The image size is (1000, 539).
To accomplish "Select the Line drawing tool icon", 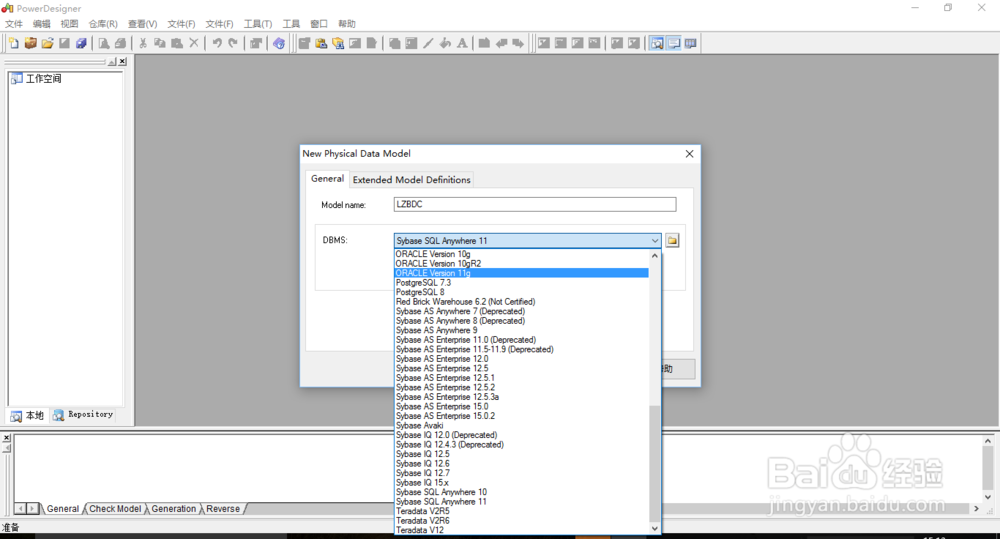I will 428,43.
